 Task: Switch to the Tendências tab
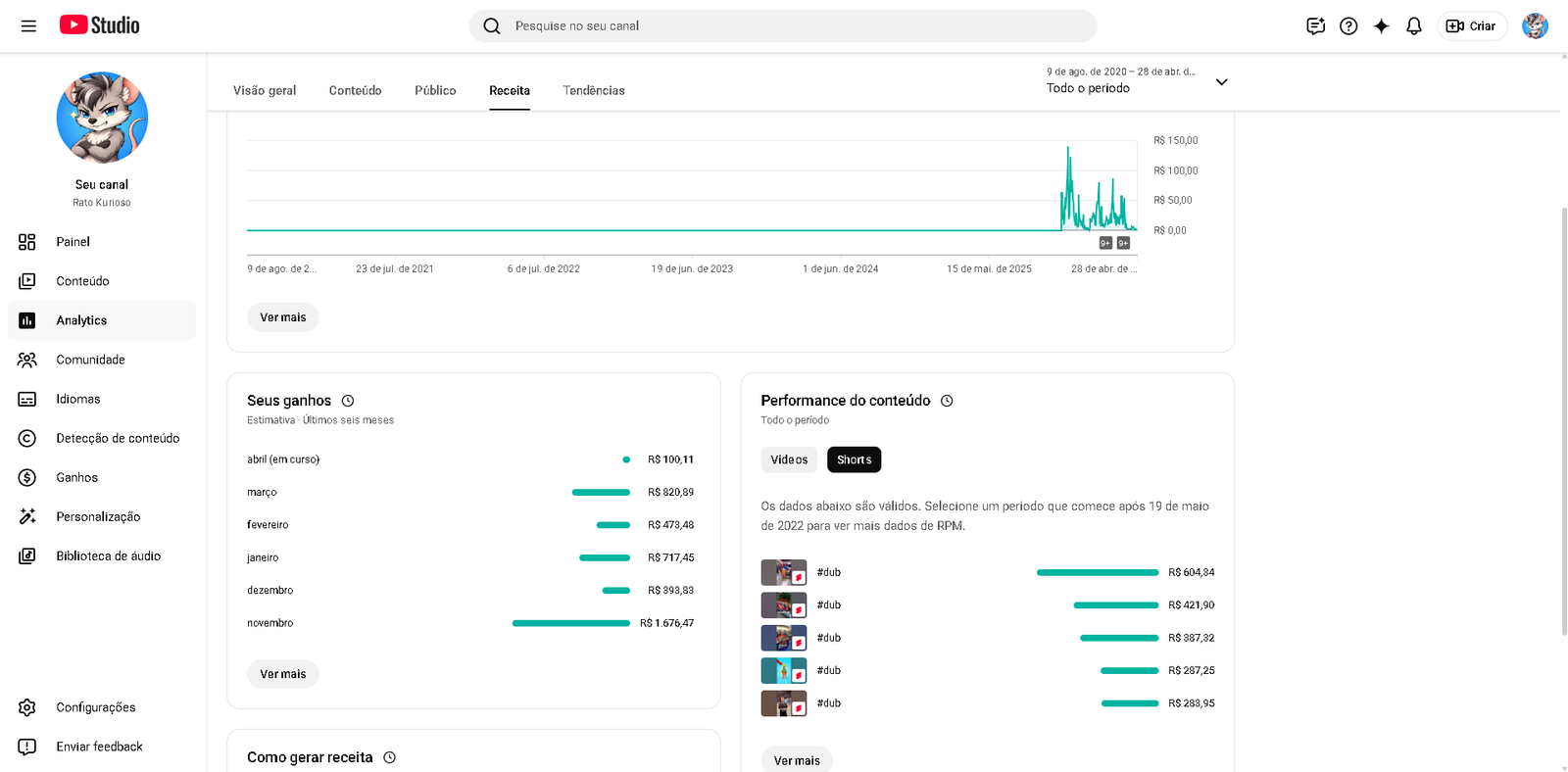593,90
